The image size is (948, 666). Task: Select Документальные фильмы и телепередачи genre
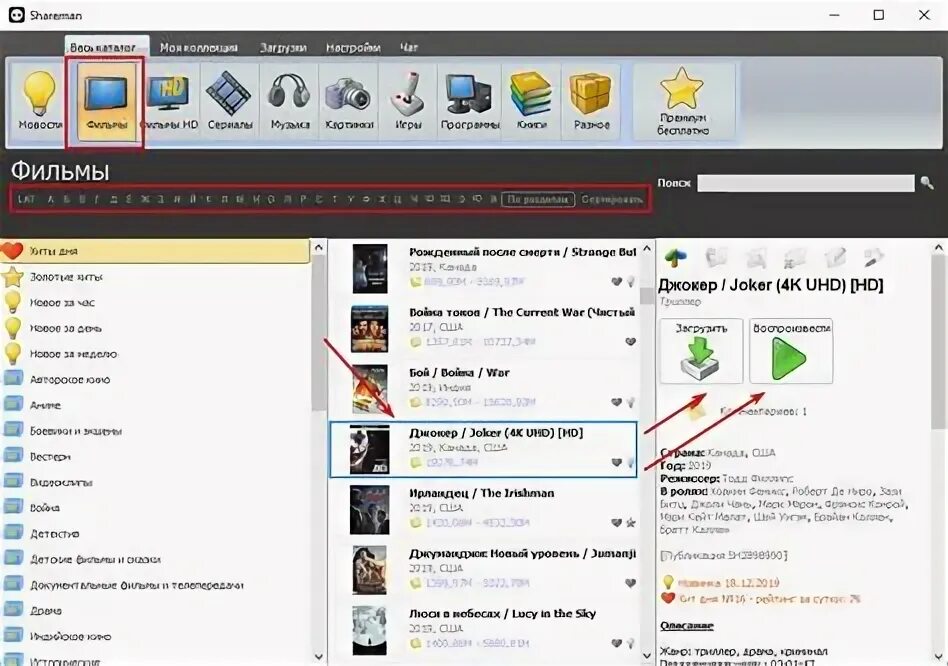coord(137,585)
